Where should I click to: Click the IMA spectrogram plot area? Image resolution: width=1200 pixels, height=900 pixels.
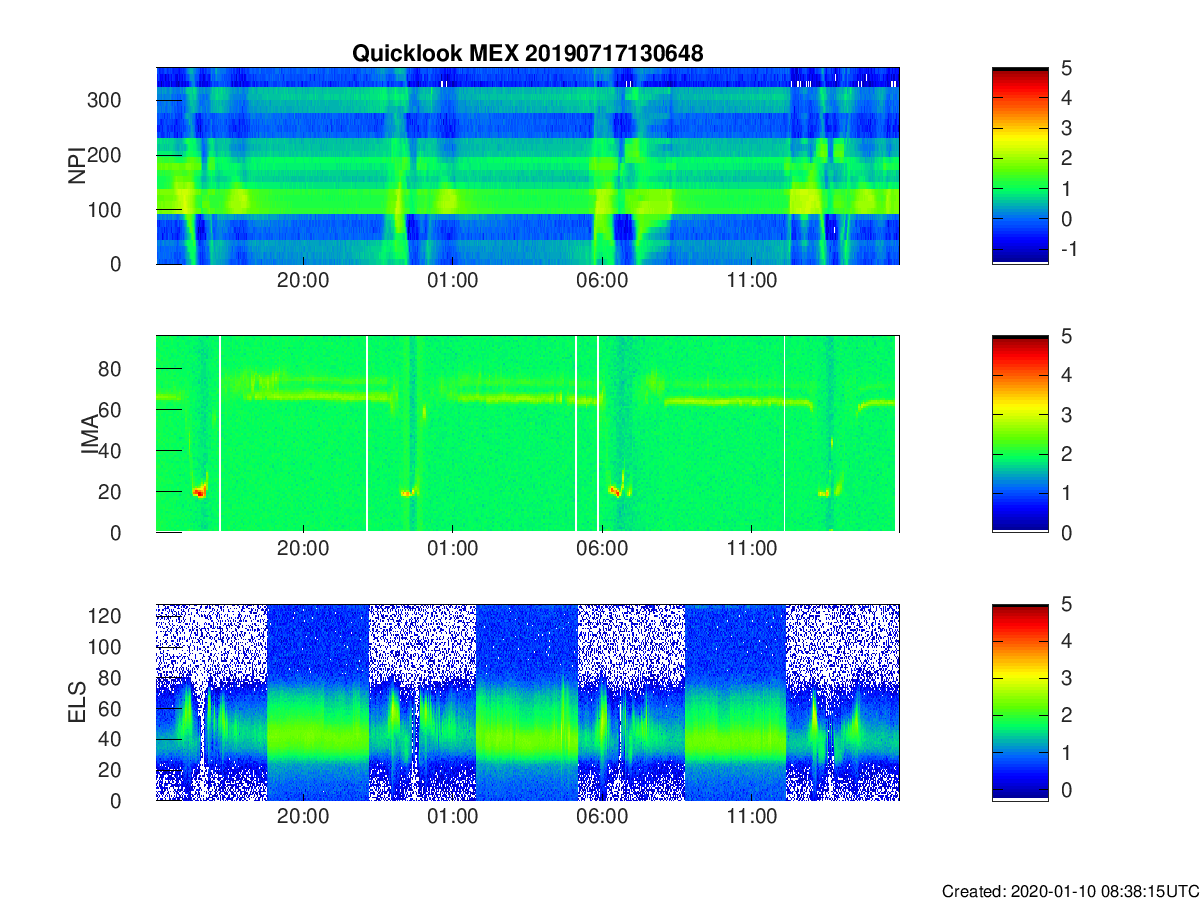(x=527, y=434)
